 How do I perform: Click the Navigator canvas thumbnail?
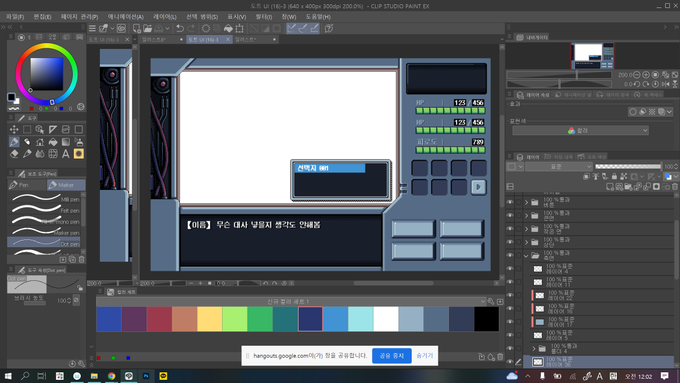click(x=592, y=56)
